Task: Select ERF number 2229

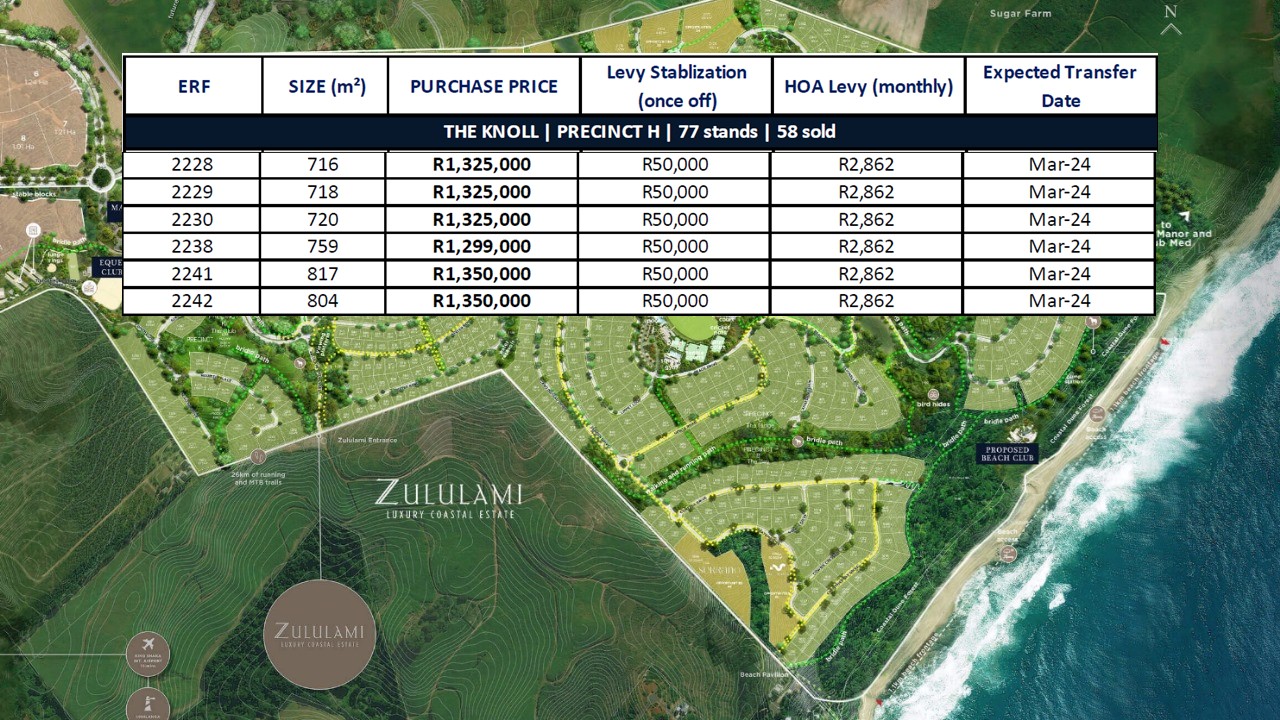Action: [x=192, y=192]
